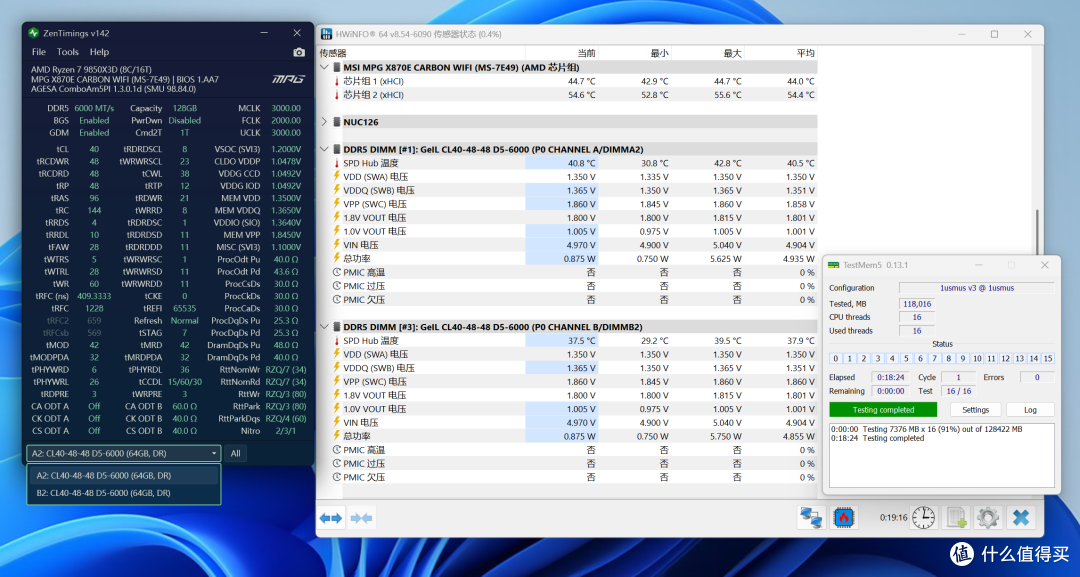Click thermometer icon beside 芯片组 2 (xHCI)
Viewport: 1080px width, 577px height.
click(337, 95)
